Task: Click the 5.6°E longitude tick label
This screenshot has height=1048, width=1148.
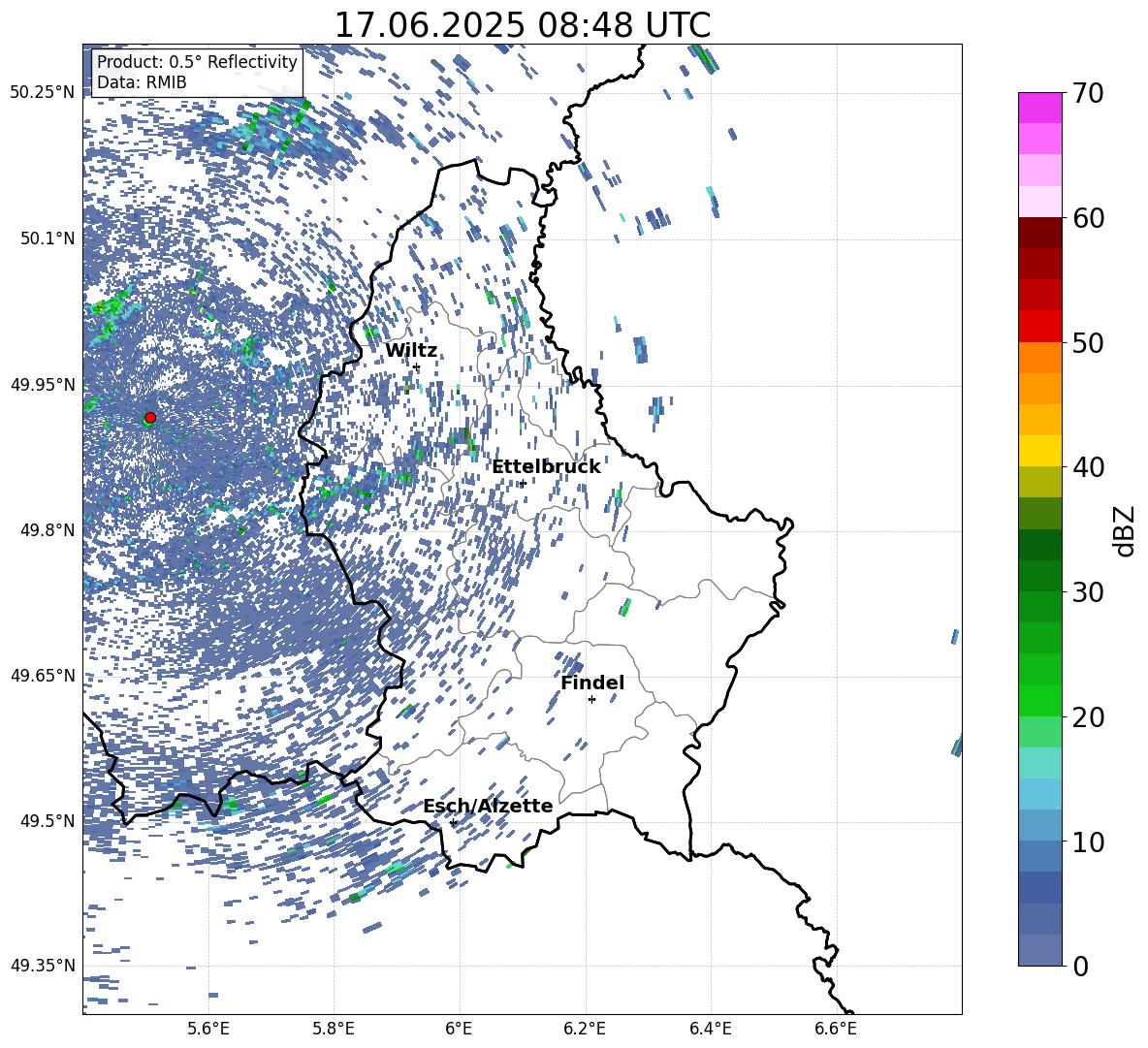Action: click(208, 1029)
